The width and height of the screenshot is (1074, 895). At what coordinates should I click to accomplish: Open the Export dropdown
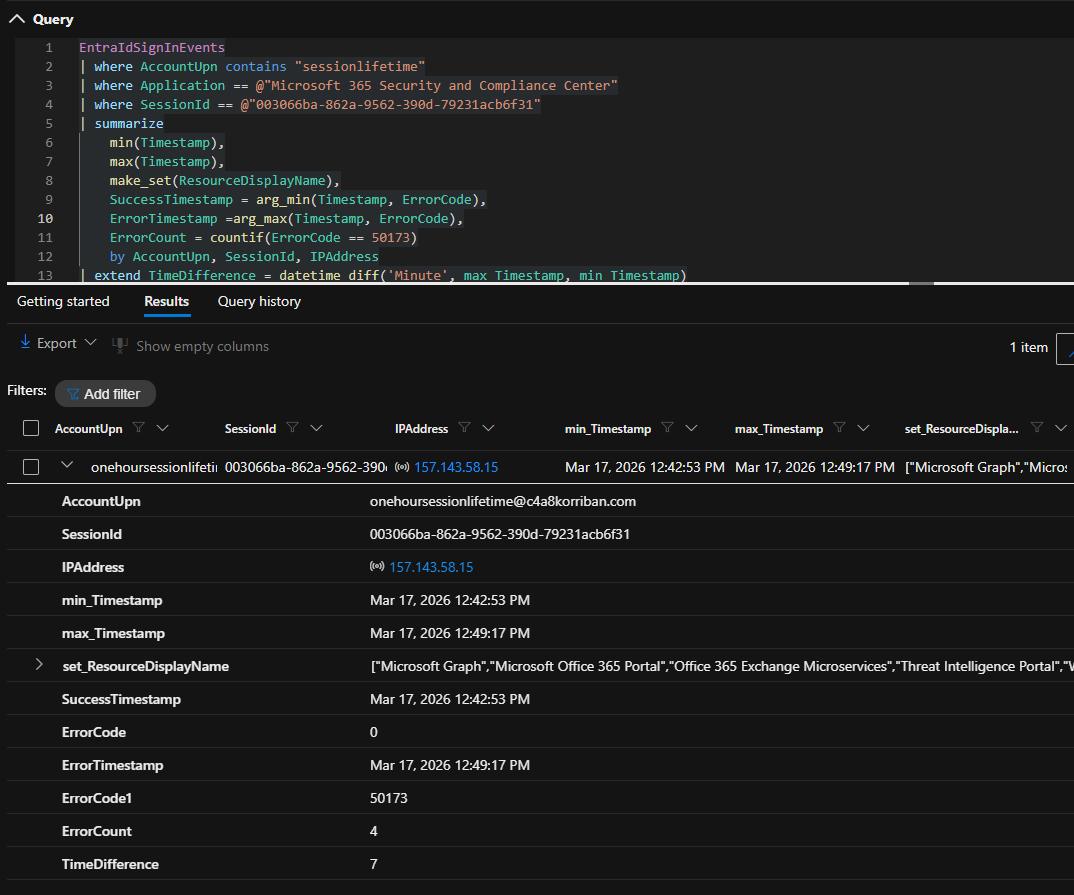58,344
